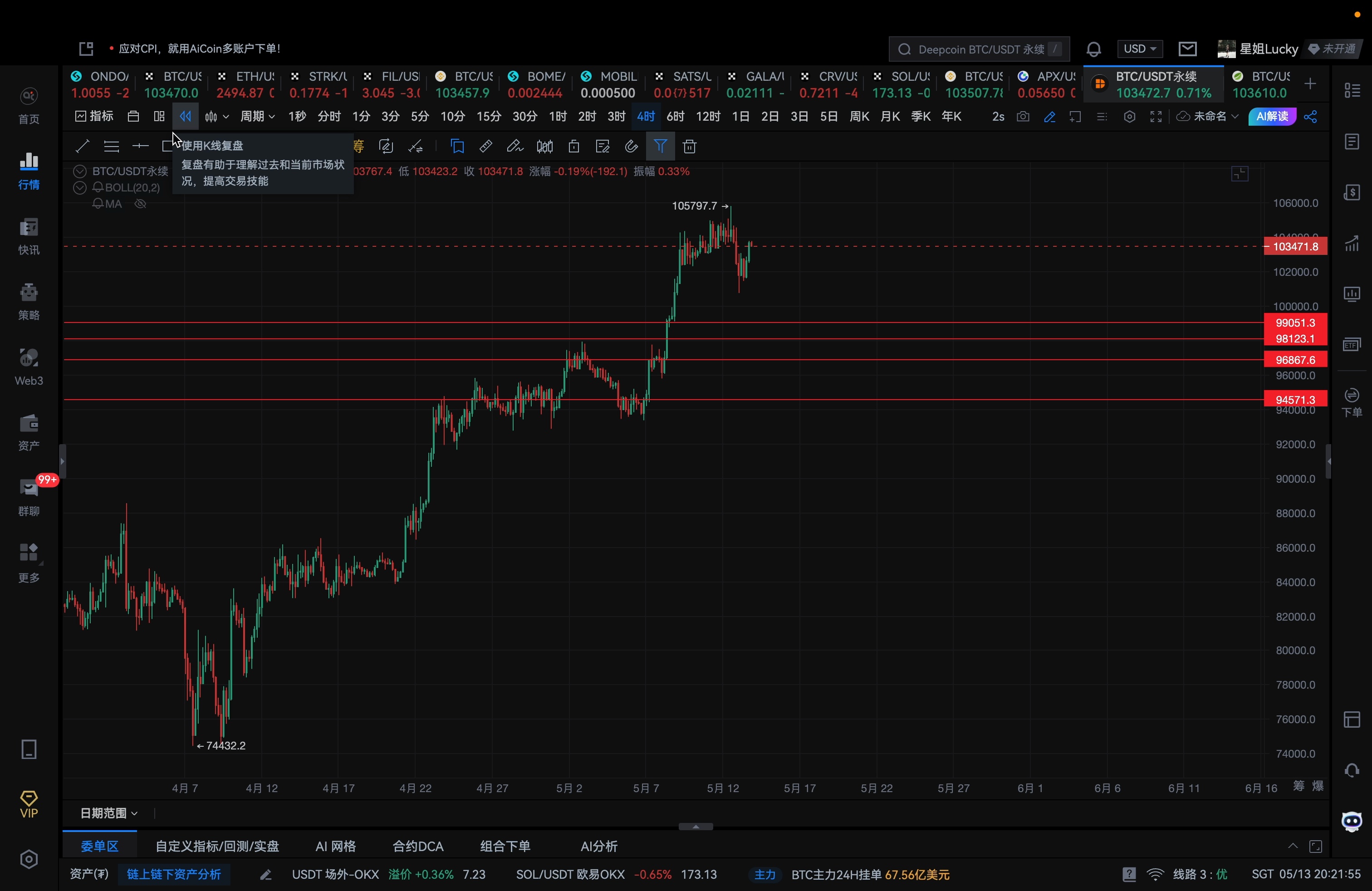
Task: Click the AI解读 button
Action: (x=1272, y=116)
